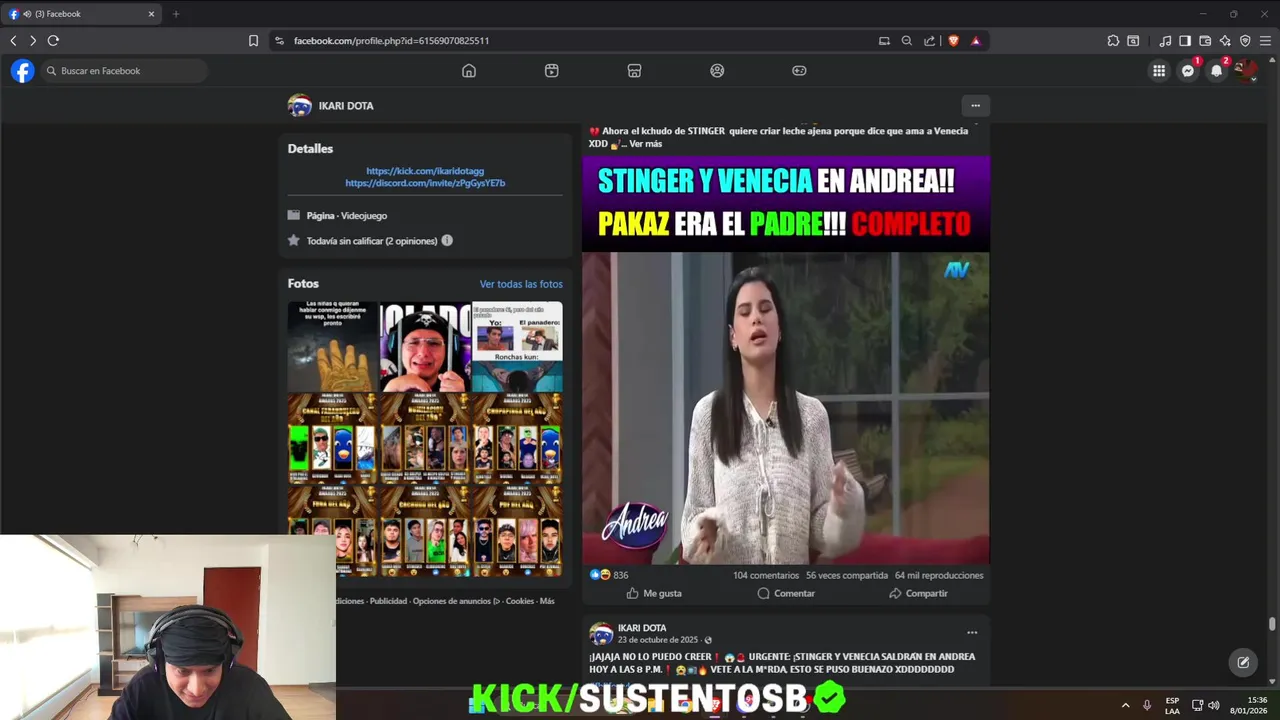Viewport: 1280px width, 720px height.
Task: Open Brave Rewards triangle icon
Action: [x=976, y=41]
